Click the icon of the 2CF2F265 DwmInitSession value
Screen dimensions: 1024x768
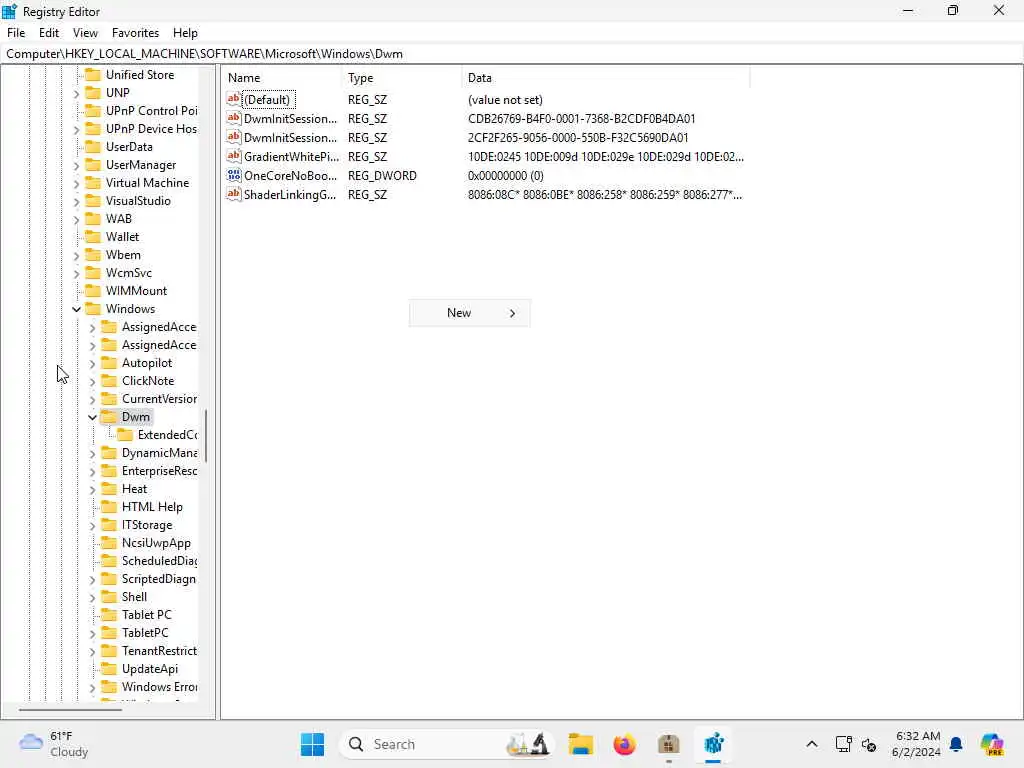point(234,137)
